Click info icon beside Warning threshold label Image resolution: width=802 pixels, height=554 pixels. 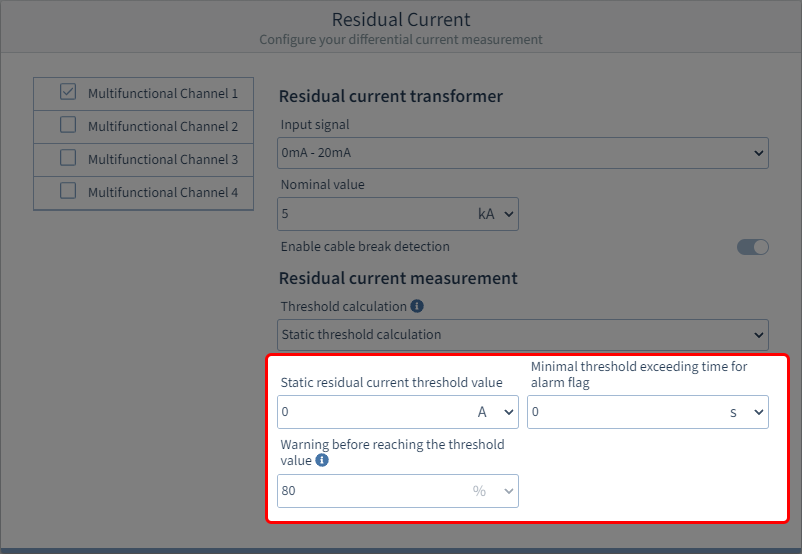tap(321, 461)
